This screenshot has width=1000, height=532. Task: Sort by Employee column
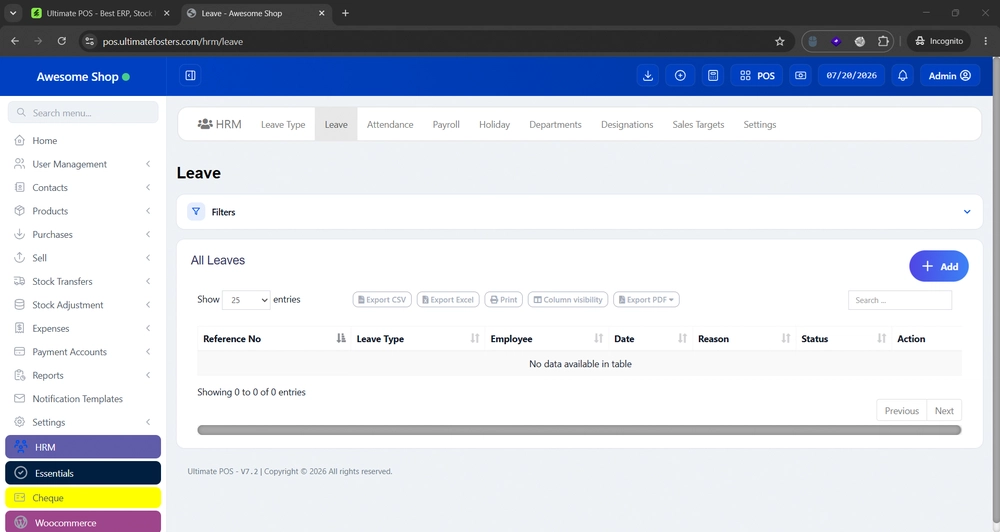[x=547, y=339]
